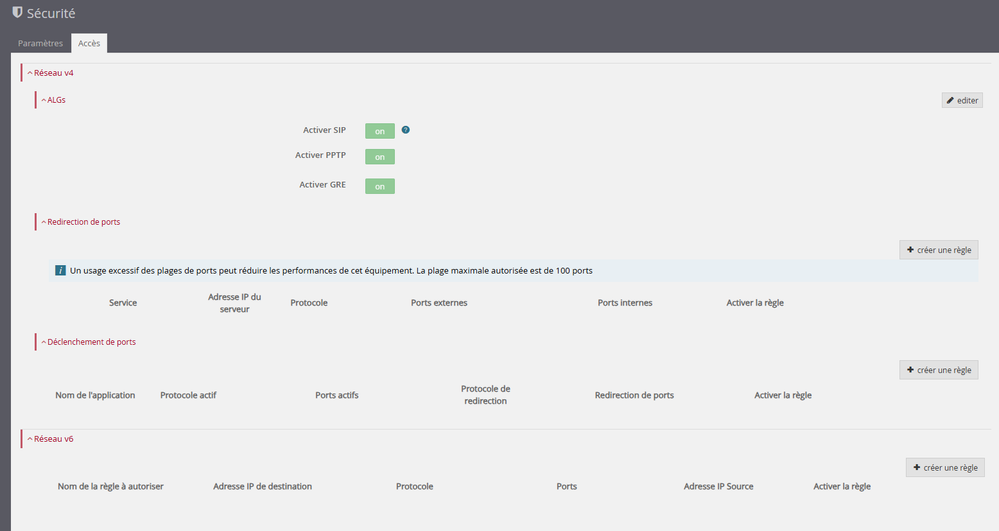The width and height of the screenshot is (999, 531).
Task: Create a new IPv6 network rule
Action: coord(945,468)
